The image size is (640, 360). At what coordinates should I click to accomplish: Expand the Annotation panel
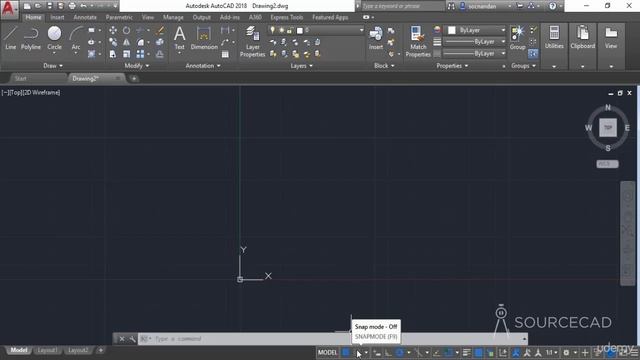(x=203, y=66)
